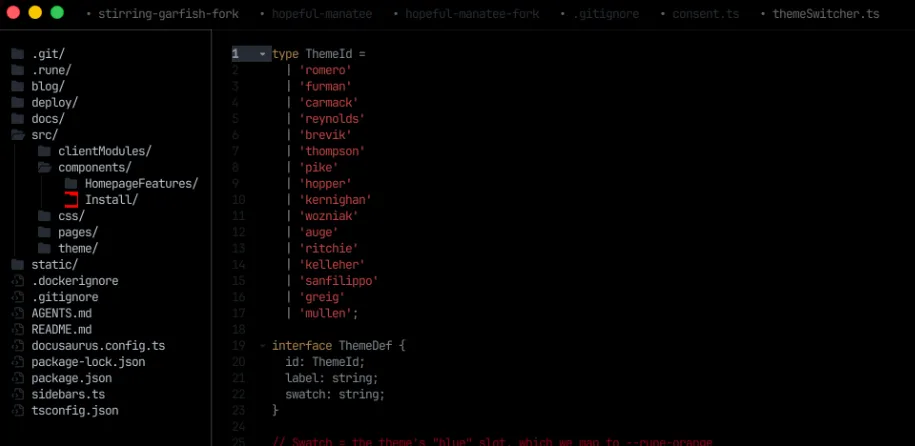Click the 'swatch: string;' code line
Image resolution: width=915 pixels, height=446 pixels.
pos(335,394)
